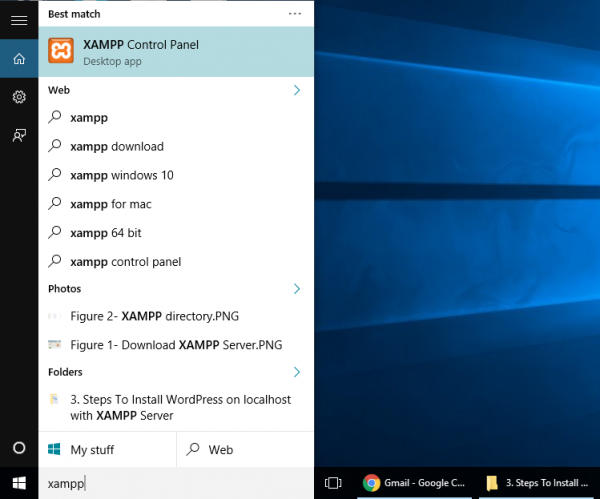Image resolution: width=600 pixels, height=499 pixels.
Task: Click the Cortana circle icon
Action: point(19,447)
